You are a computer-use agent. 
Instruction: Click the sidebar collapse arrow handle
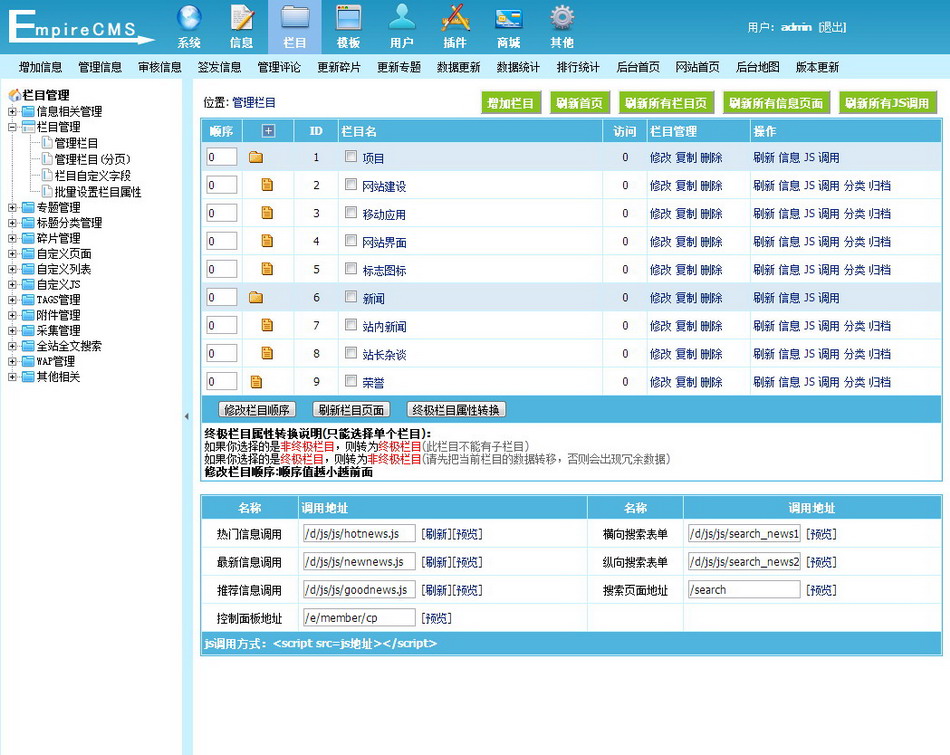[x=187, y=416]
